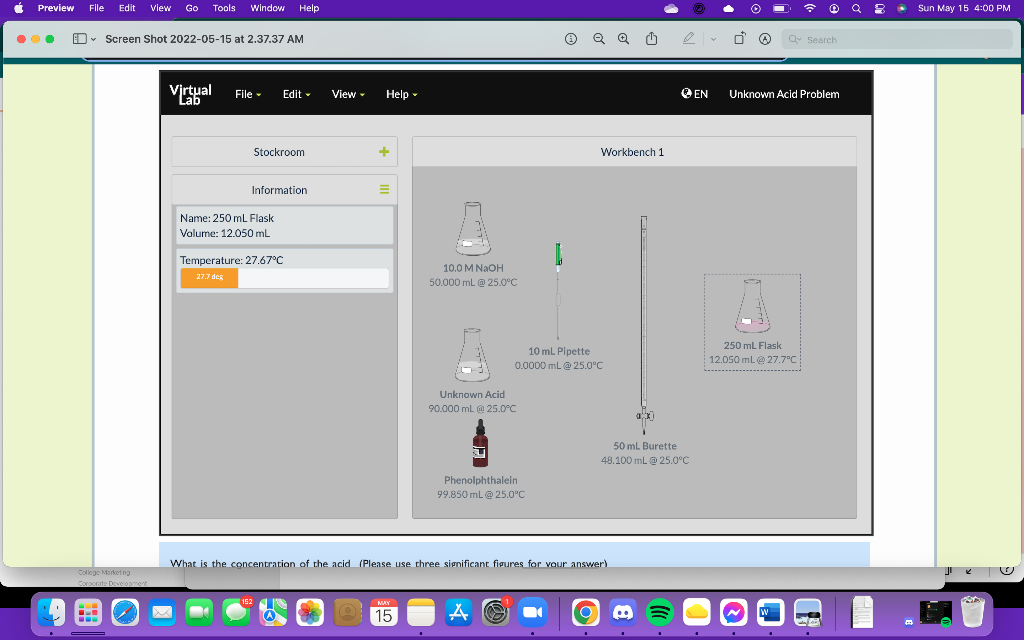Select the 50 mL Burette
1024x640 pixels.
pos(644,325)
